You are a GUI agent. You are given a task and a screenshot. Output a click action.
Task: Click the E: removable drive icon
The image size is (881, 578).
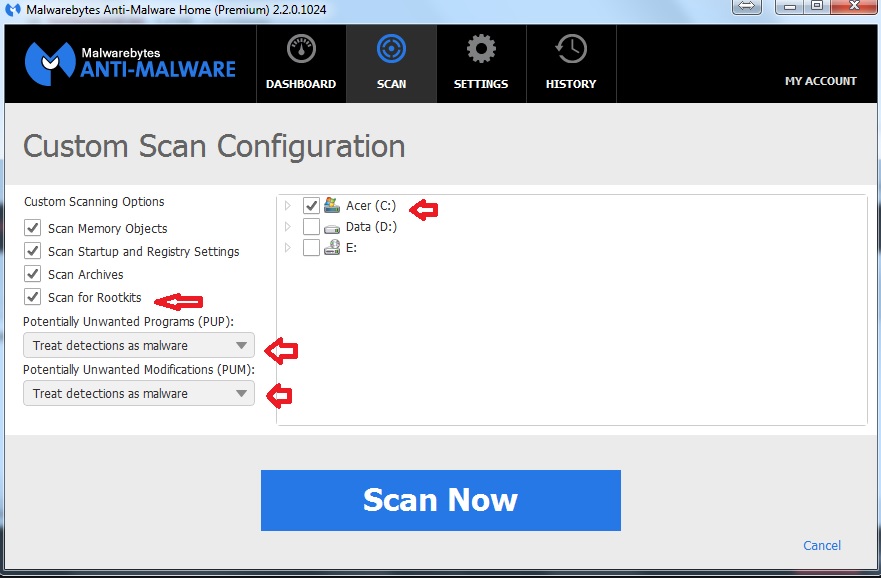[x=332, y=248]
